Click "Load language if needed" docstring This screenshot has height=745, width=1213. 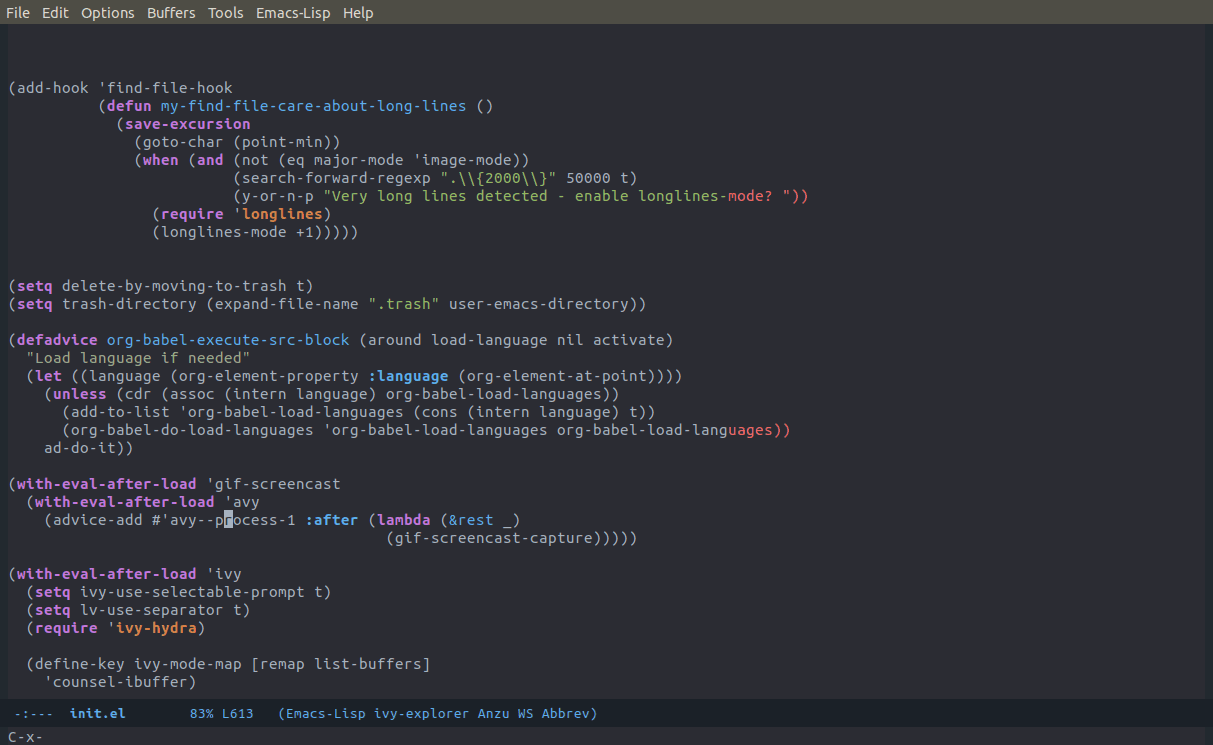pos(138,358)
